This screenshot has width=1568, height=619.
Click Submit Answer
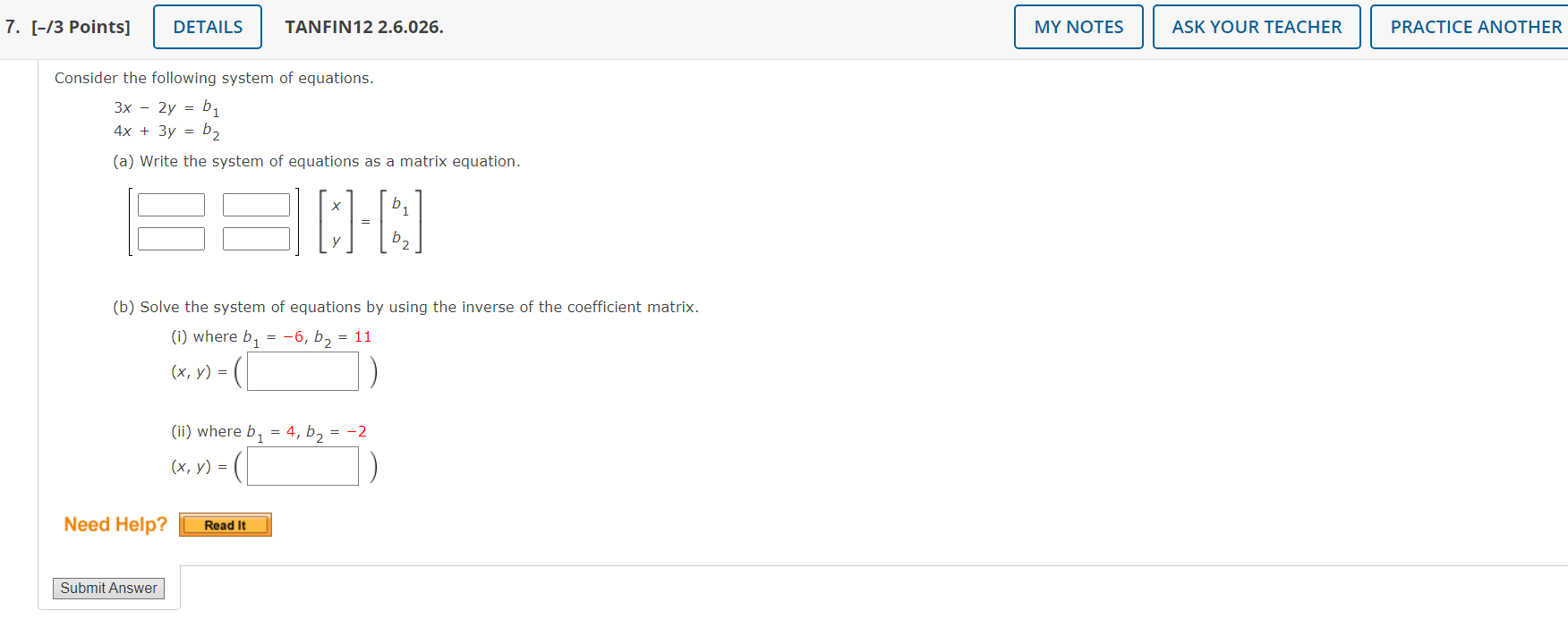point(108,588)
